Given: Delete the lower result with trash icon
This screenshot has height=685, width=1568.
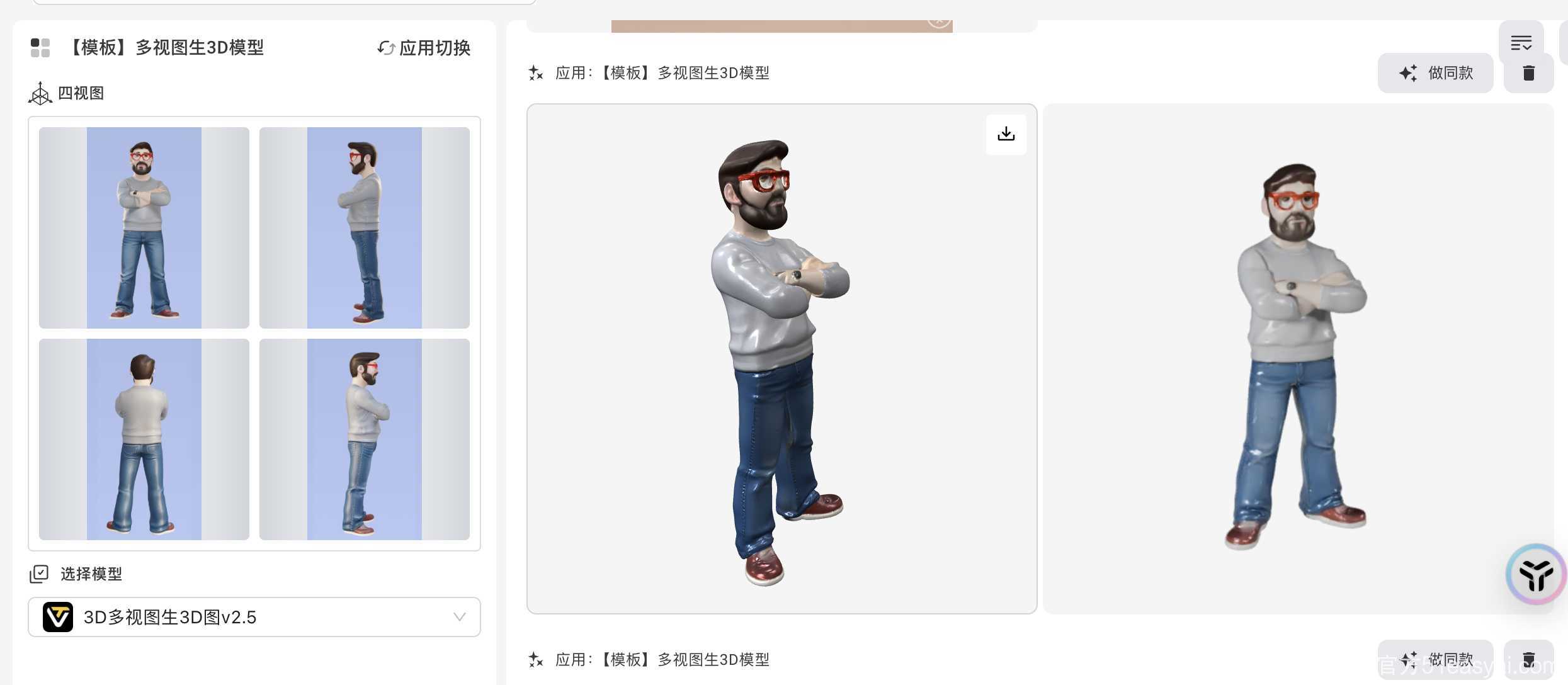Looking at the screenshot, I should coord(1528,659).
